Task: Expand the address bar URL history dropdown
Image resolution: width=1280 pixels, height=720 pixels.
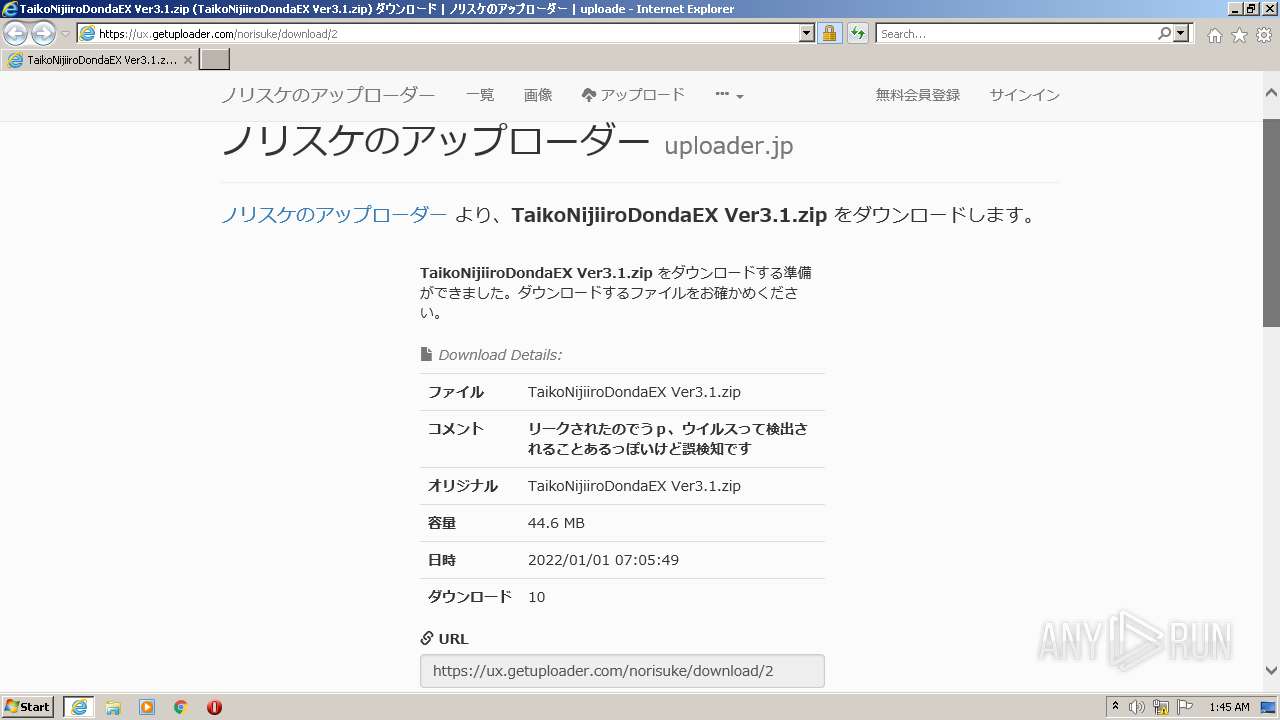Action: tap(807, 33)
